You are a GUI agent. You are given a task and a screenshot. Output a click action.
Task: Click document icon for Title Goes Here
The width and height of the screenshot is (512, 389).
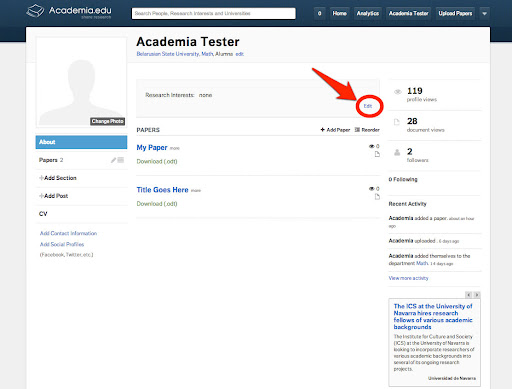point(377,197)
